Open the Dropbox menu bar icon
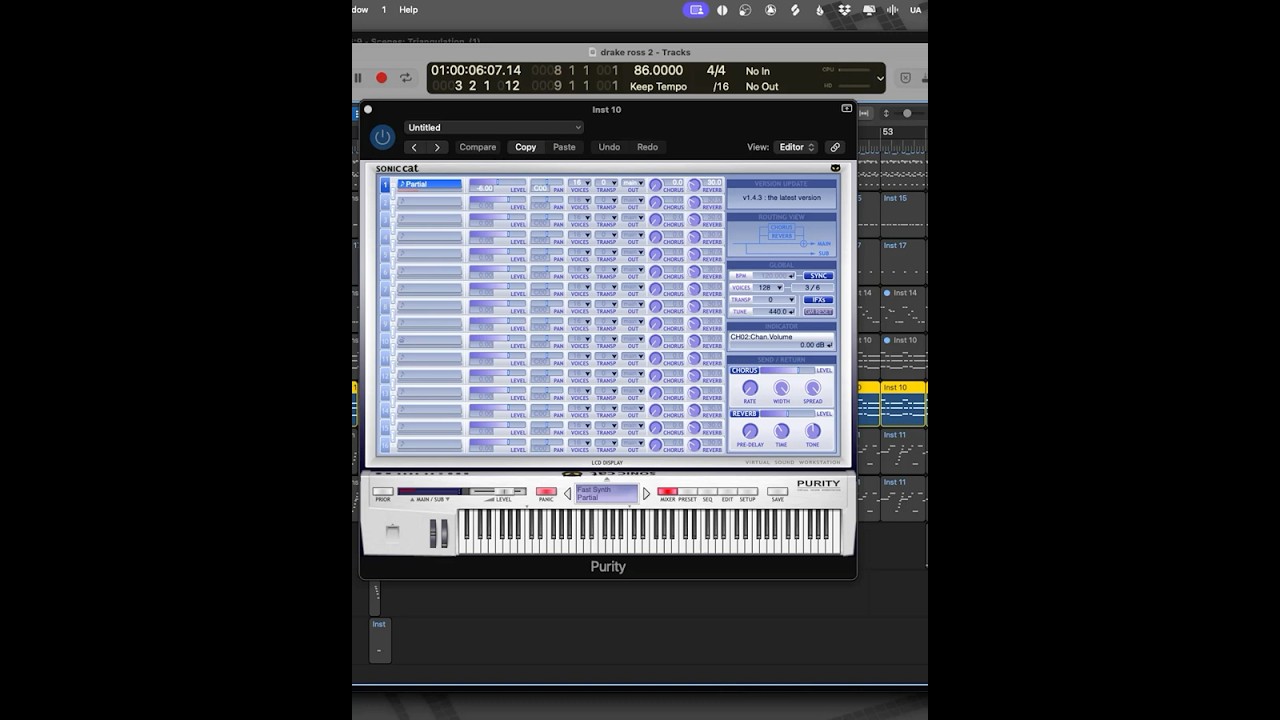 [844, 9]
